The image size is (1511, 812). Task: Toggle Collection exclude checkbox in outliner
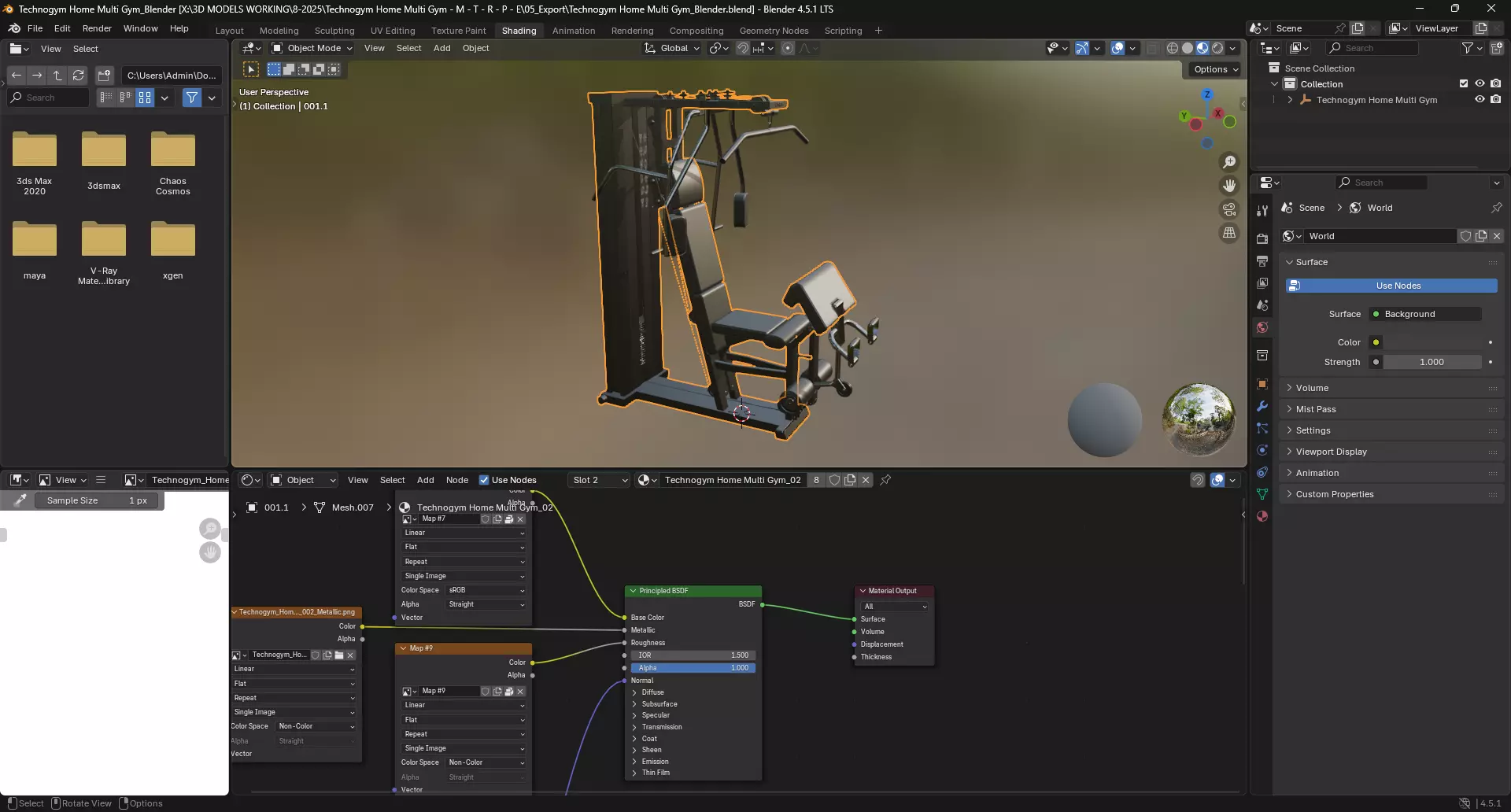pyautogui.click(x=1464, y=83)
